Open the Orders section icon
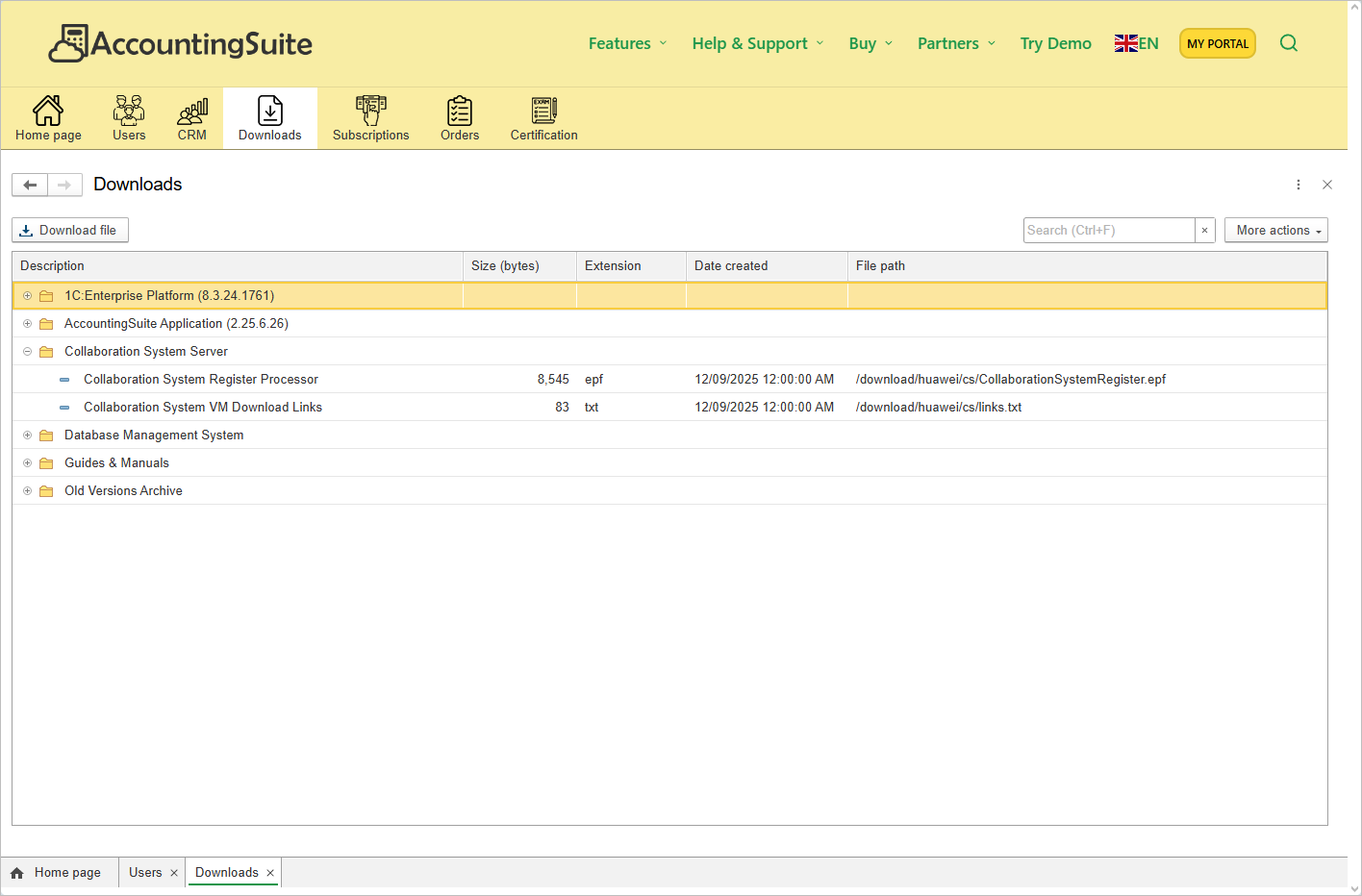This screenshot has height=896, width=1362. pos(460,111)
